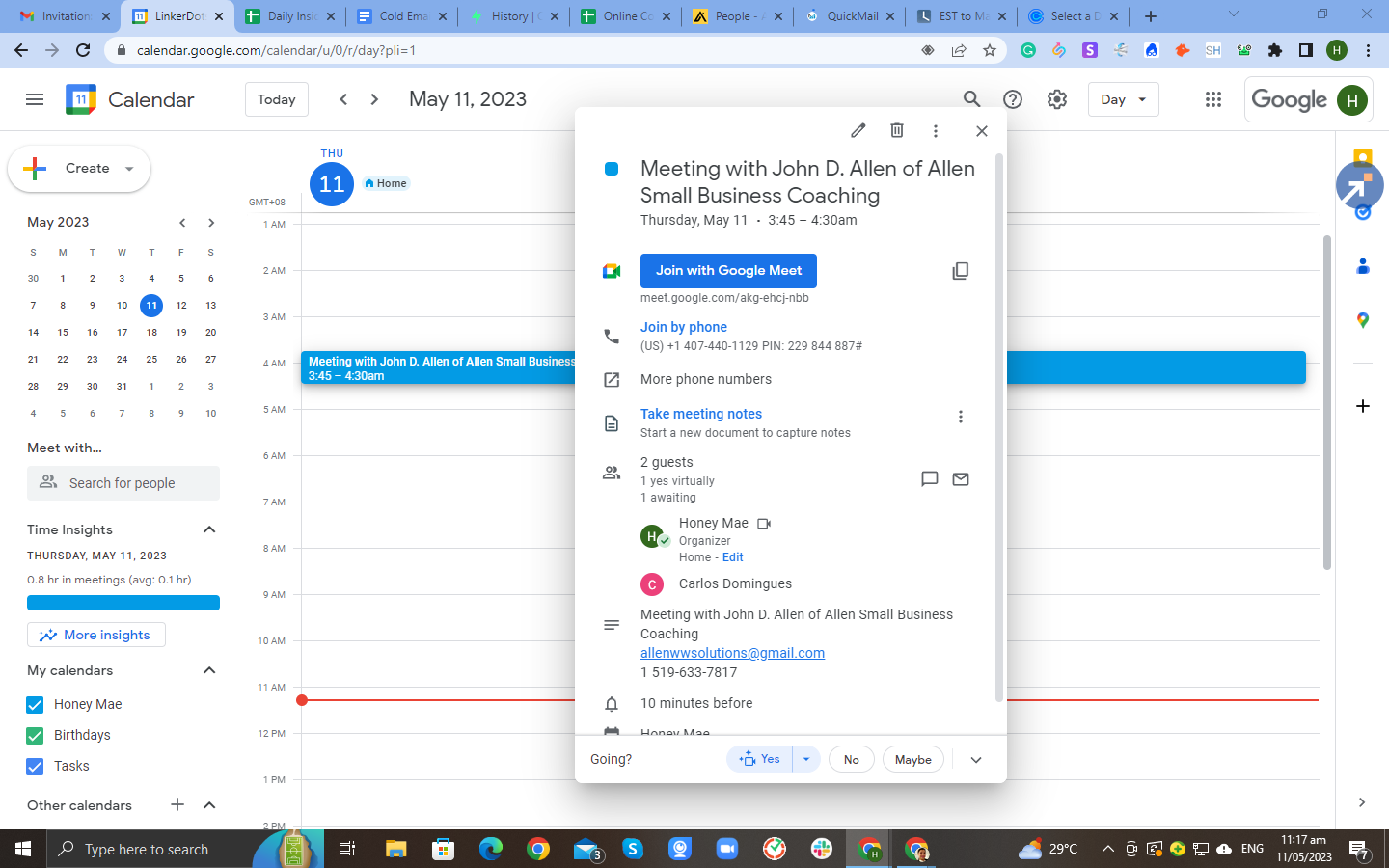Launch Skype from the taskbar

tap(633, 849)
